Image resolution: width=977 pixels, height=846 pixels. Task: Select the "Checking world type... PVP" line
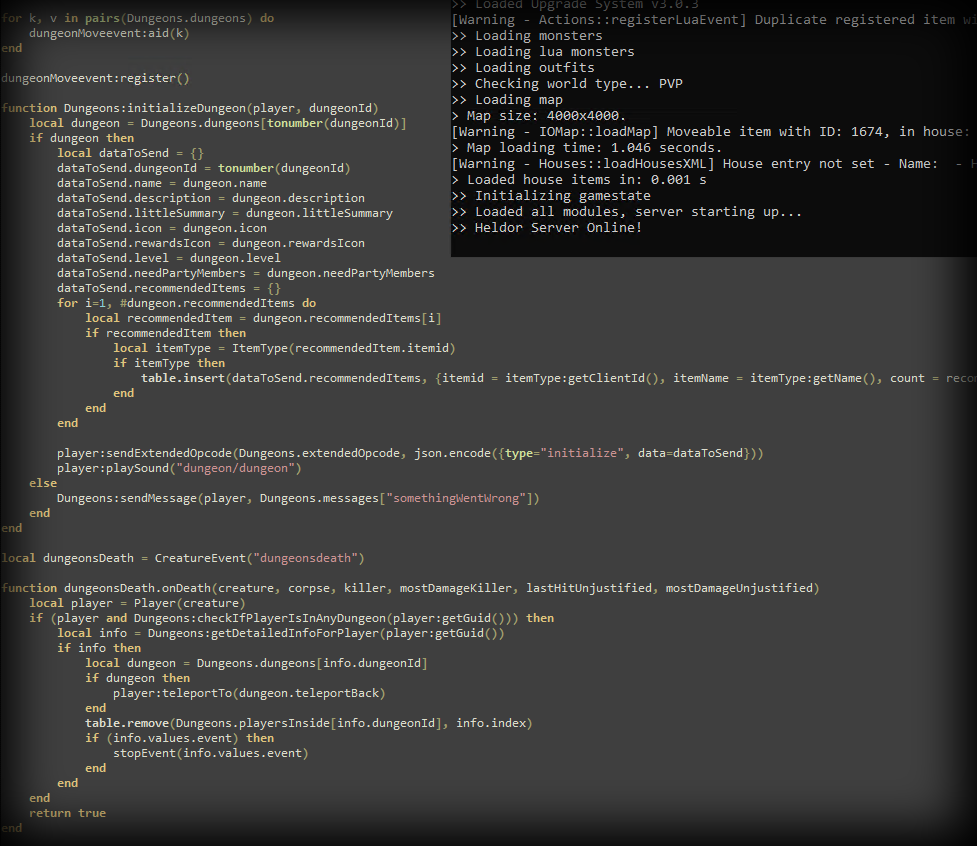567,84
